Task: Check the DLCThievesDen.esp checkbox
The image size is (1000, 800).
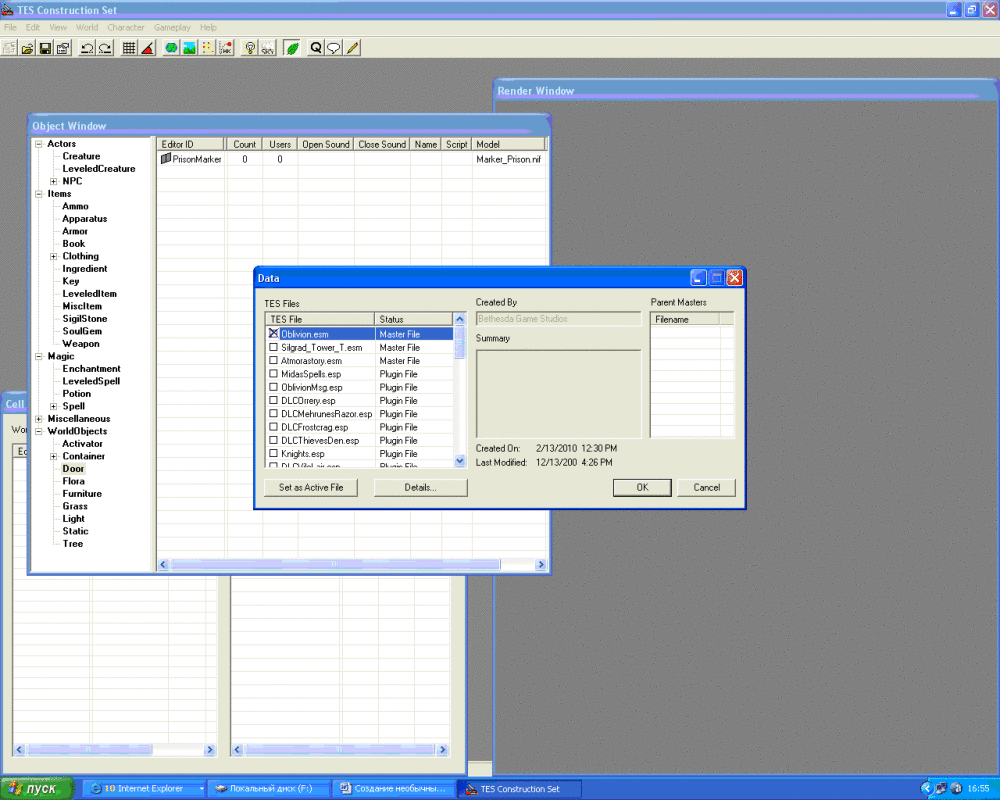Action: click(x=274, y=440)
